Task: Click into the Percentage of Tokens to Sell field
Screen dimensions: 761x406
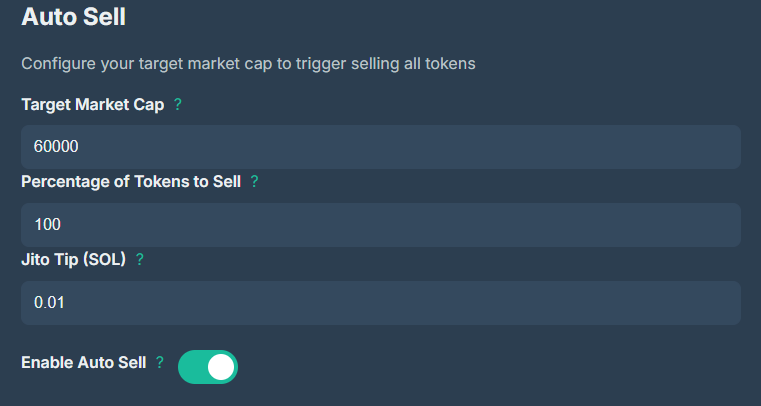Action: point(380,225)
